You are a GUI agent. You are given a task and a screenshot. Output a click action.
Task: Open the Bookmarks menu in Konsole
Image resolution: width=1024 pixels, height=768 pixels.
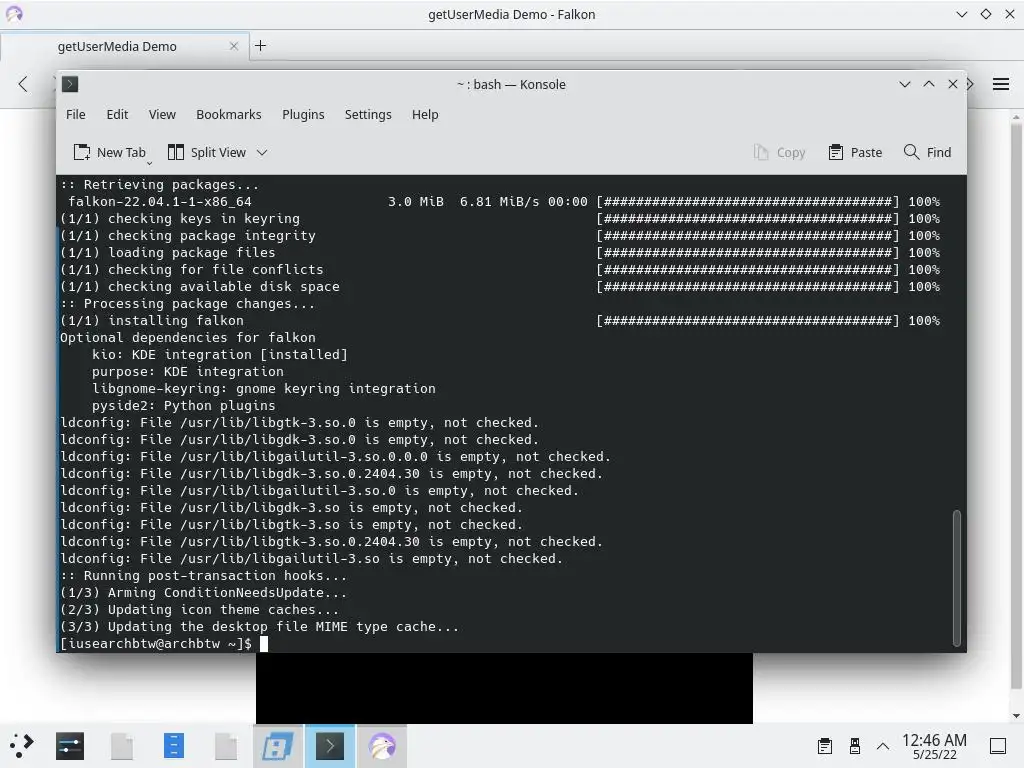pyautogui.click(x=229, y=114)
